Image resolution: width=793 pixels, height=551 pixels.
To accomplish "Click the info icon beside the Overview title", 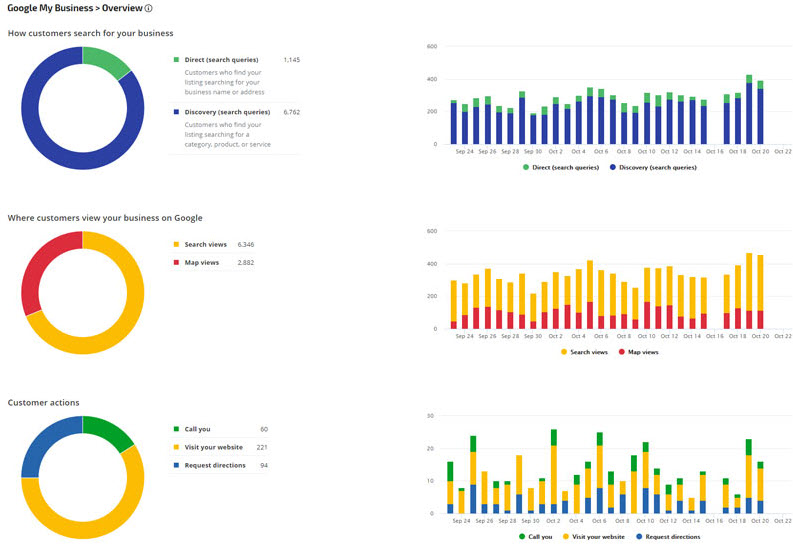I will 149,9.
